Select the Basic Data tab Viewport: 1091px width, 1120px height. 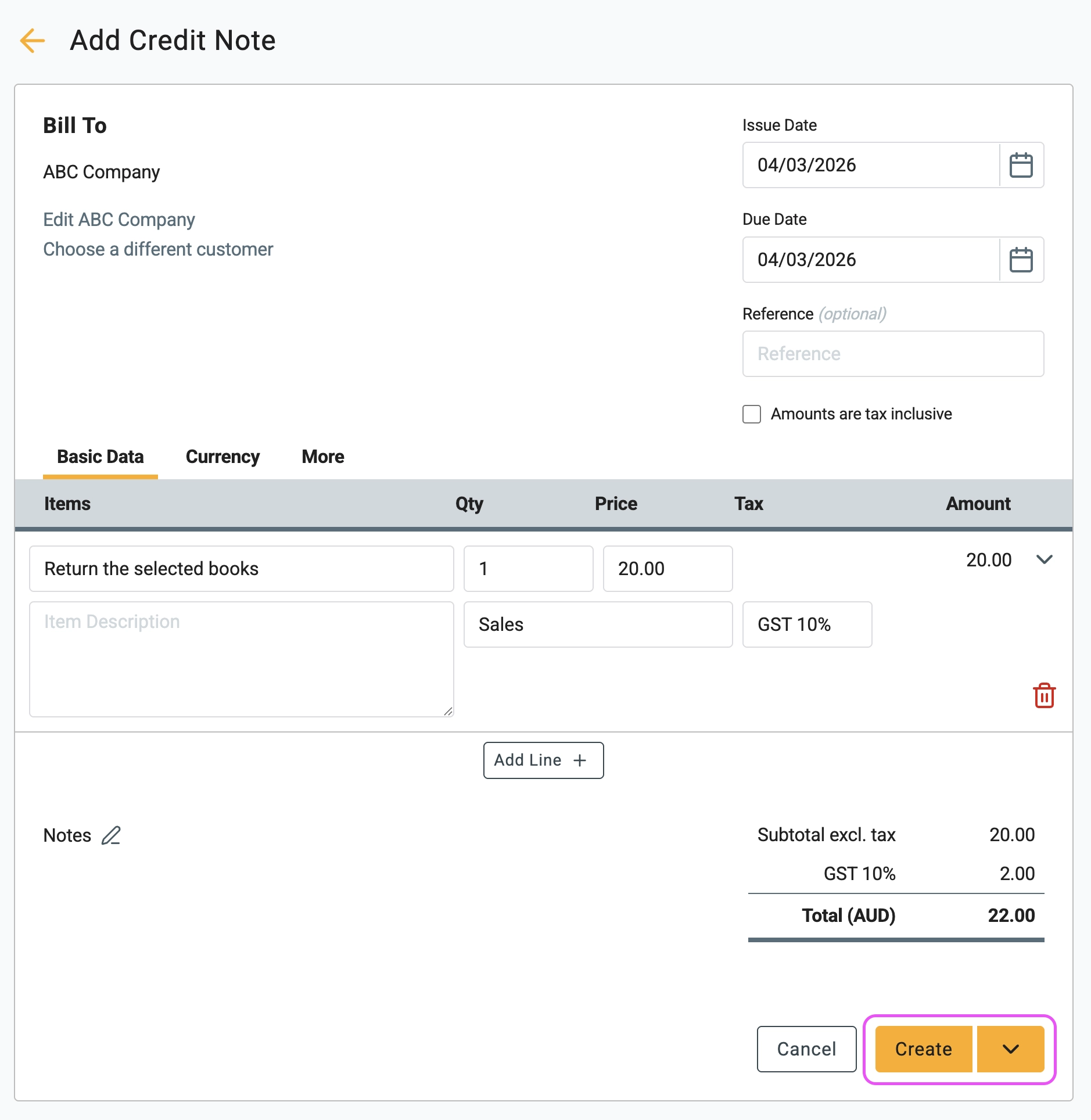(x=100, y=457)
